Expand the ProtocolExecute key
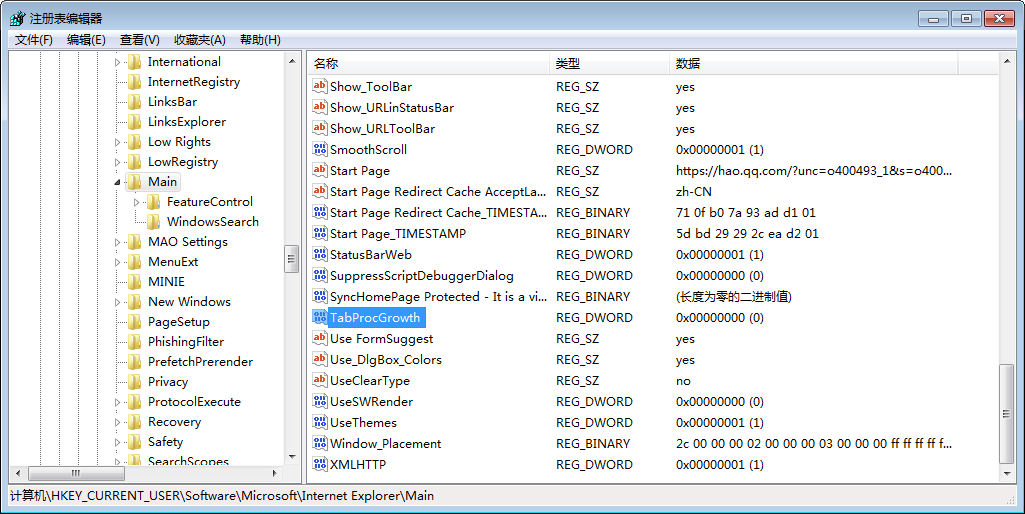The image size is (1025, 514). [x=118, y=402]
